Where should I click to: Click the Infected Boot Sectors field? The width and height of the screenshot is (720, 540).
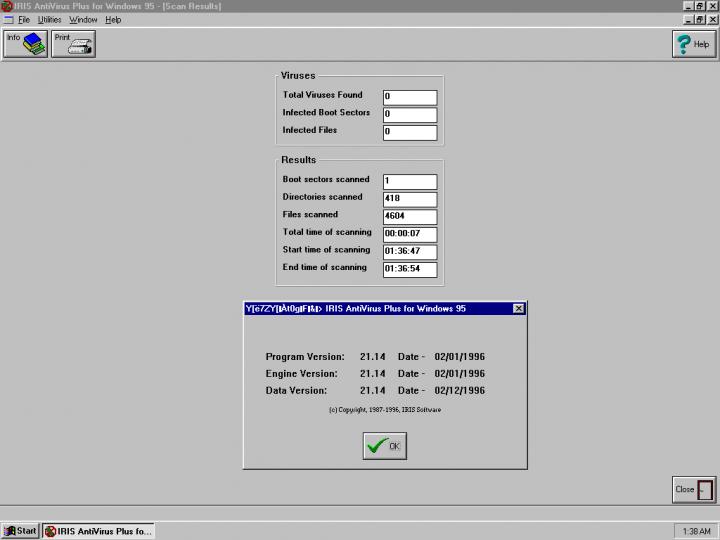point(409,115)
